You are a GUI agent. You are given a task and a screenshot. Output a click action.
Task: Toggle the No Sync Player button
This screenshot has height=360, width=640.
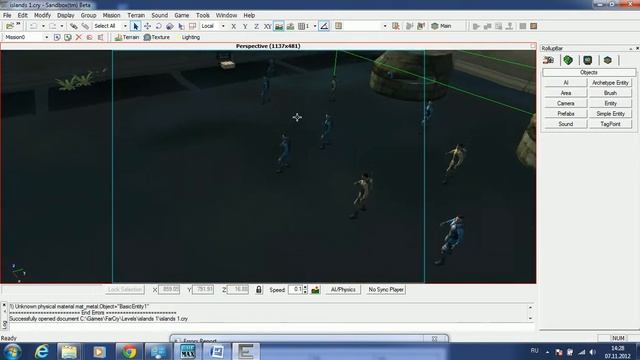[x=386, y=289]
